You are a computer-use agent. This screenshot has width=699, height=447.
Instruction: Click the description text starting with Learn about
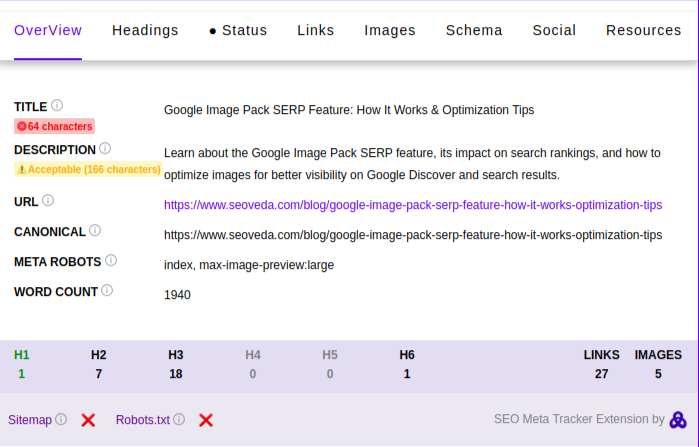coord(412,164)
